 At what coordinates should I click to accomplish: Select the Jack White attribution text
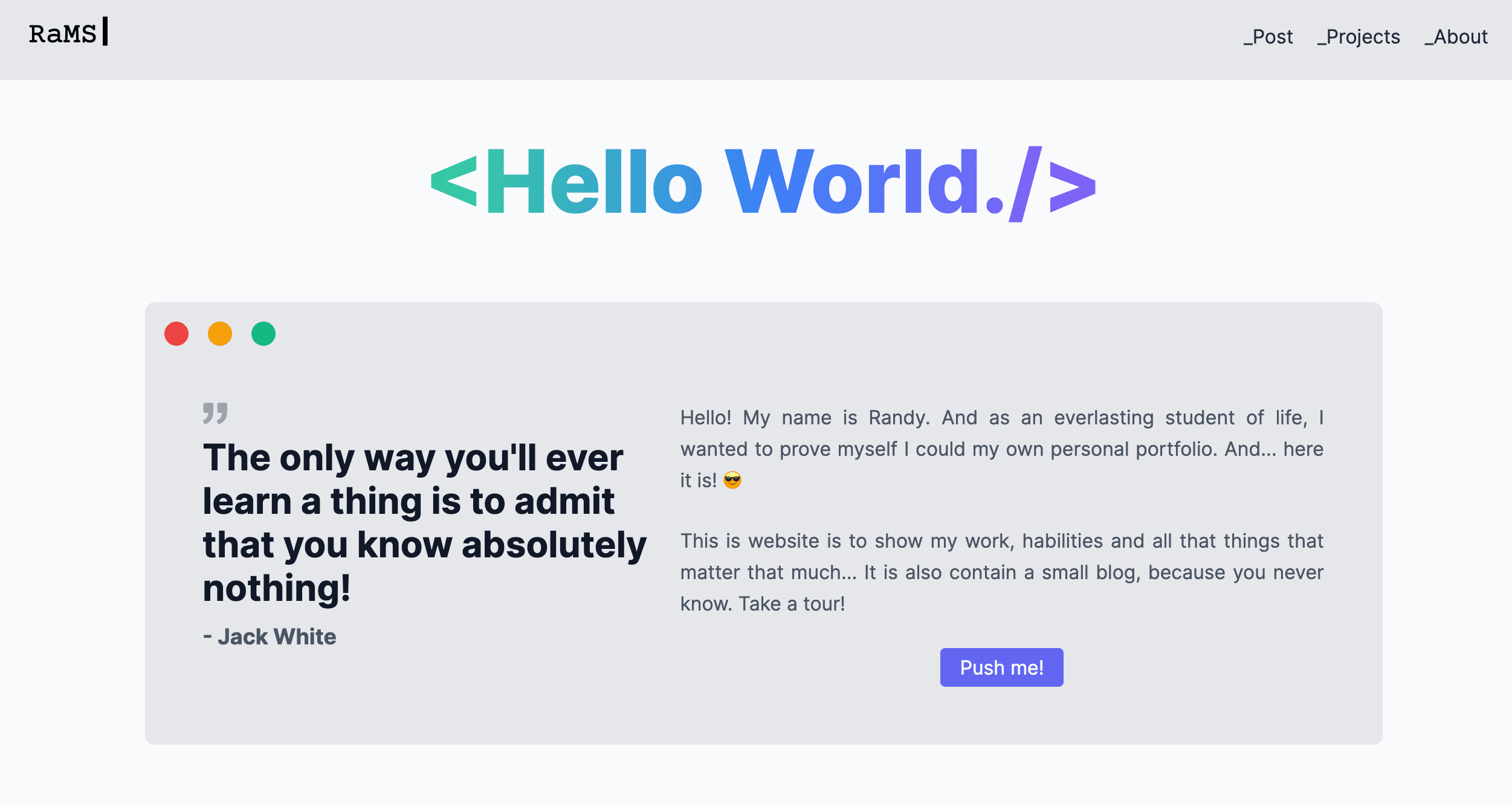(x=270, y=637)
